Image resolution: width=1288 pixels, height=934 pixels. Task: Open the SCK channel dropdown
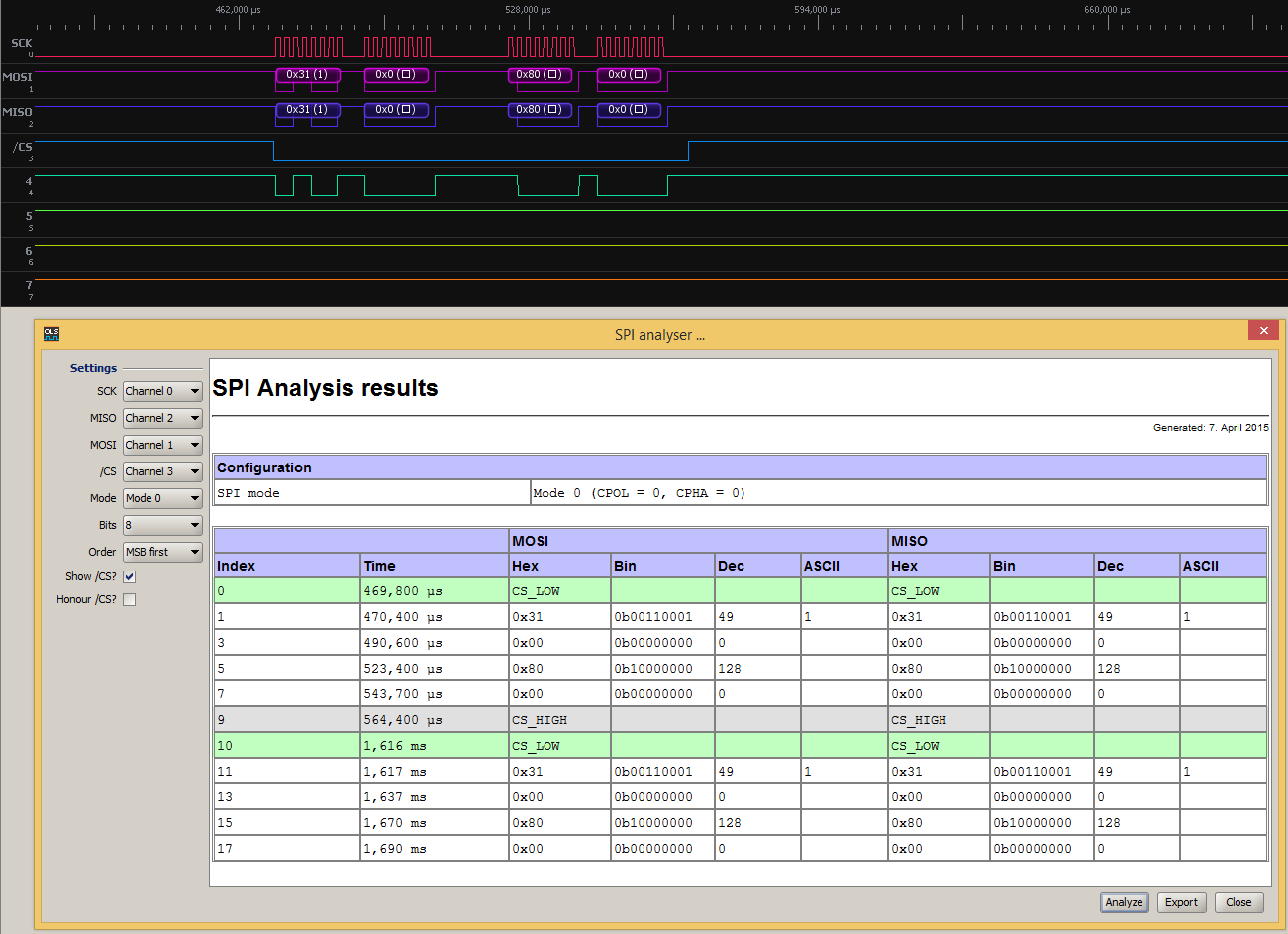(162, 391)
